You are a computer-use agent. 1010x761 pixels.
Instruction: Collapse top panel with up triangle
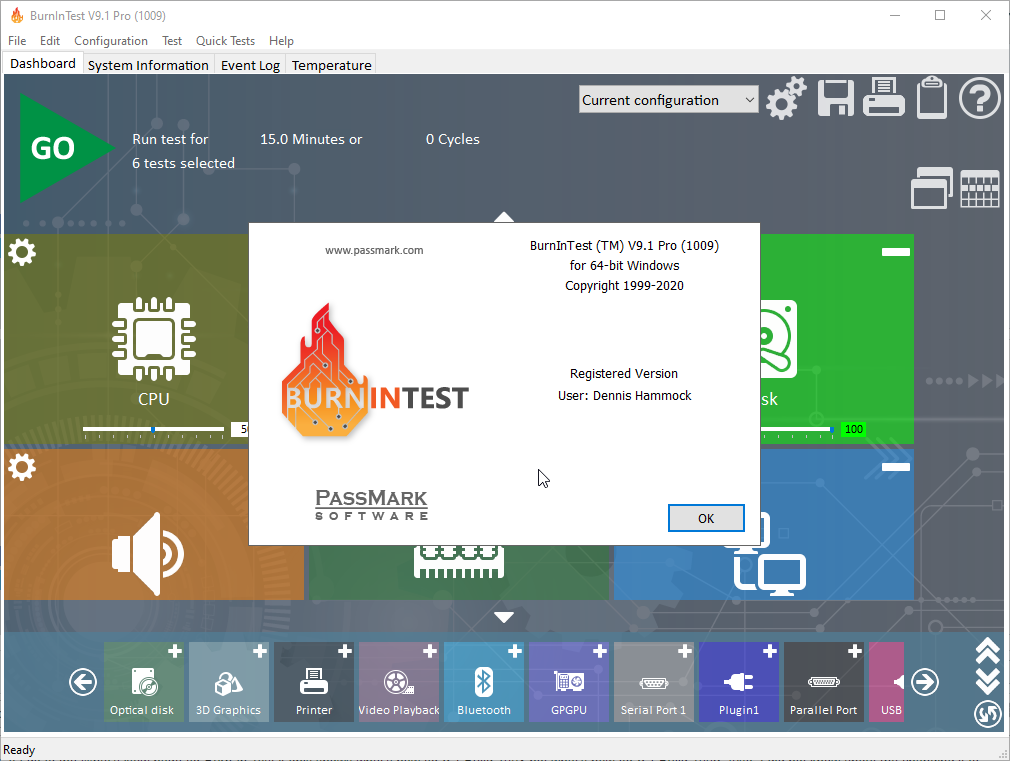(504, 217)
